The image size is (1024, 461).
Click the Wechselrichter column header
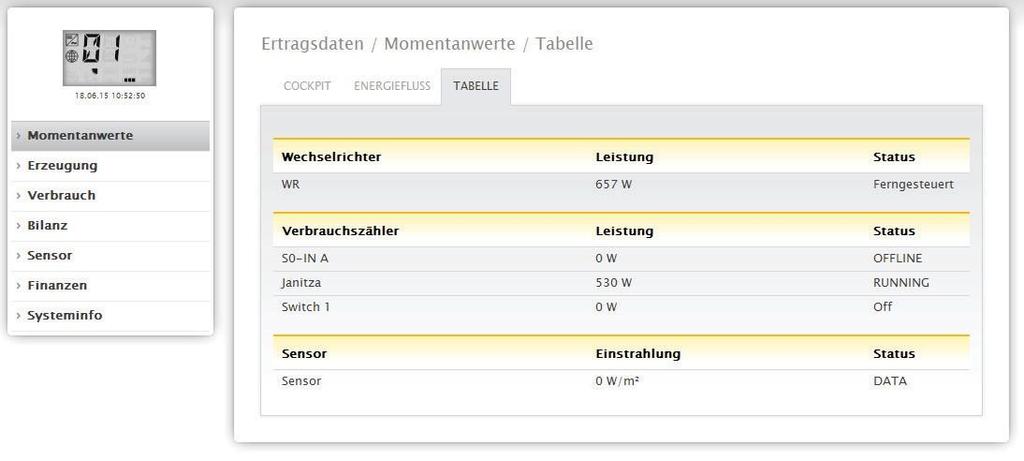pos(331,157)
